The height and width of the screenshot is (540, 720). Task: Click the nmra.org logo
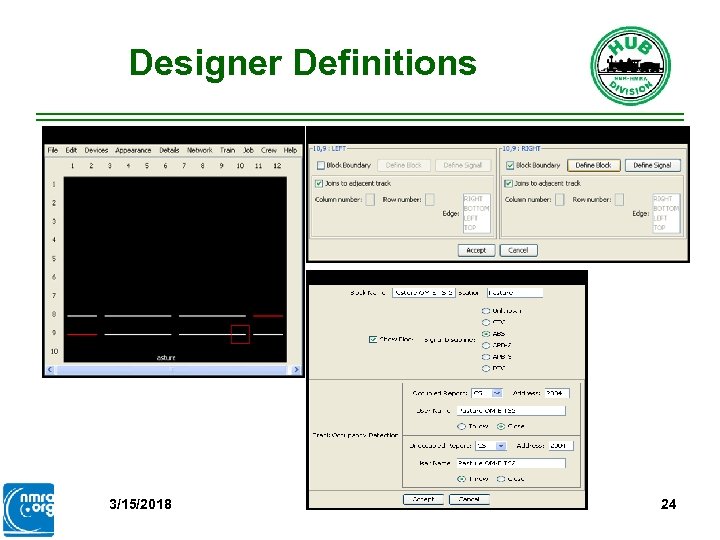tap(28, 510)
